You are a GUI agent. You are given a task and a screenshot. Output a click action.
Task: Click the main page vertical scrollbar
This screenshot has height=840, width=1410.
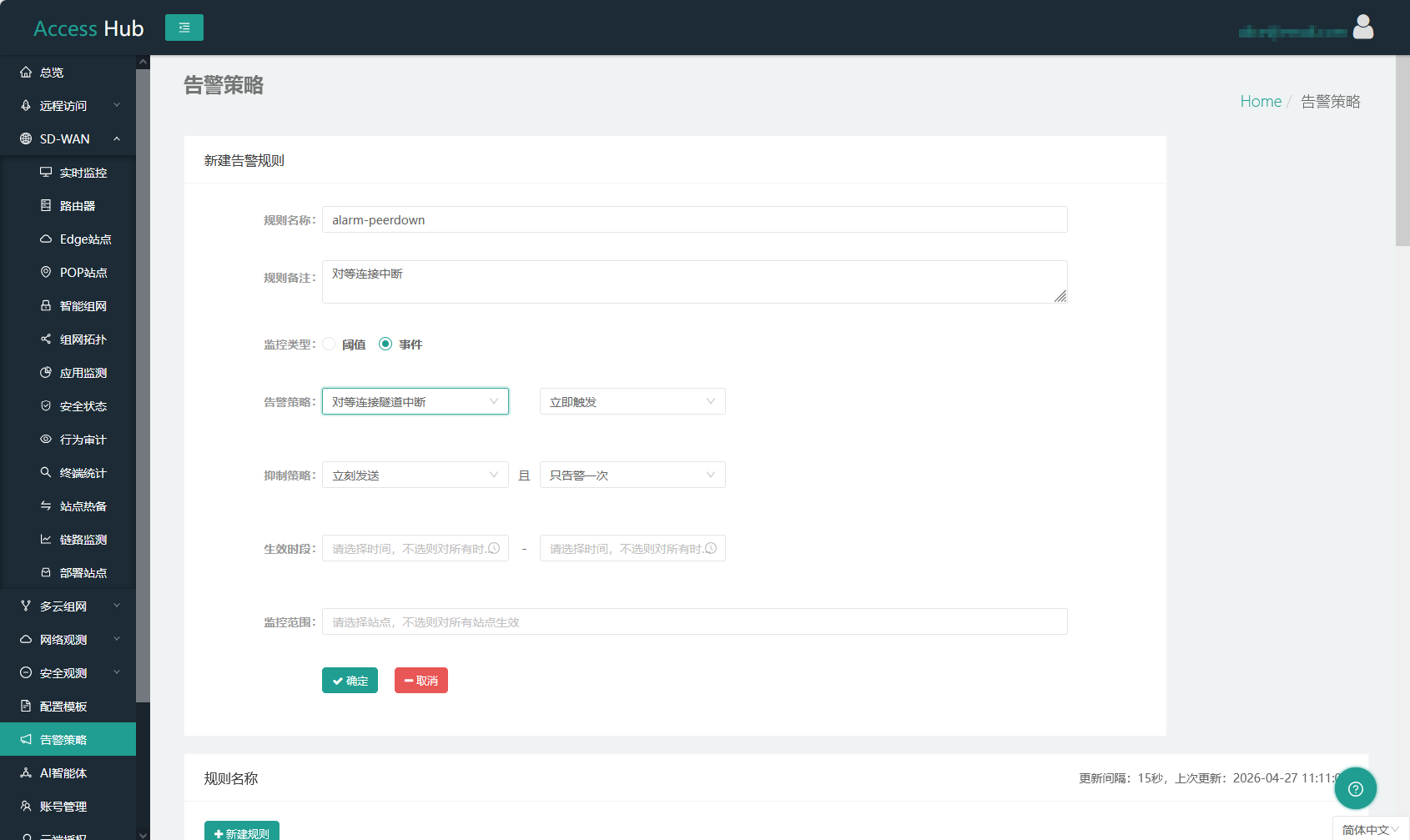1402,150
